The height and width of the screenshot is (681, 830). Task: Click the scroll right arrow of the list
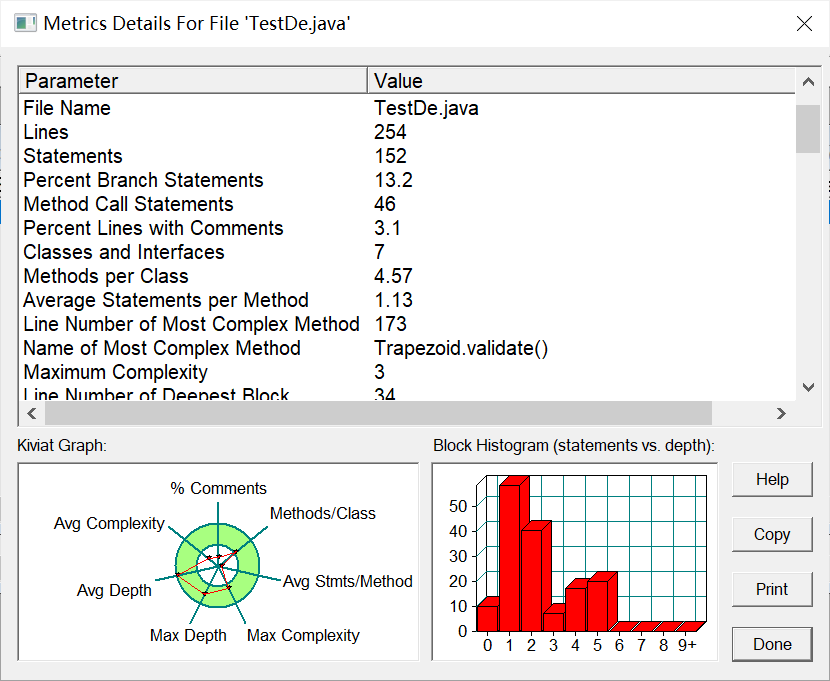[781, 413]
